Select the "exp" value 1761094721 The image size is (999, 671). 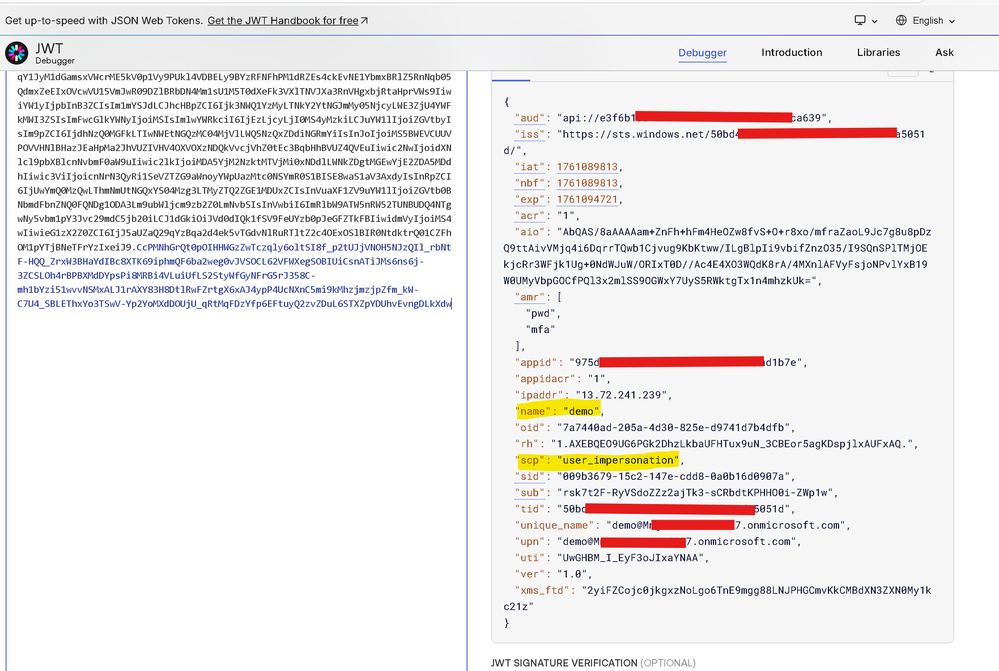click(587, 199)
